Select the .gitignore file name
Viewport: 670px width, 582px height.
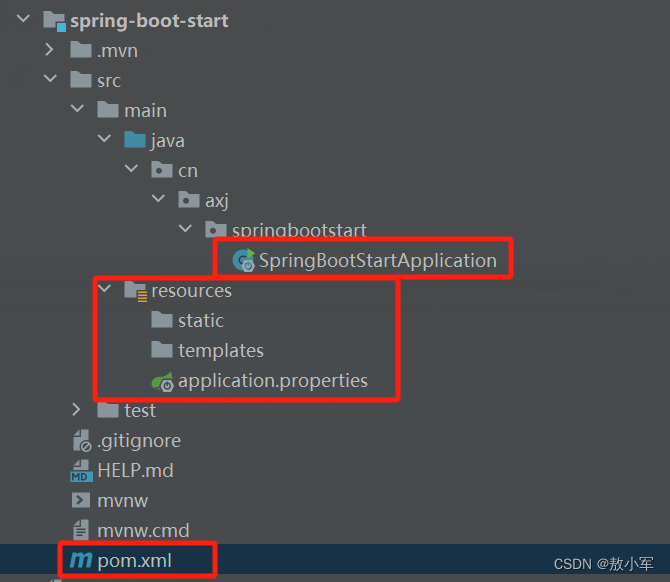tap(139, 441)
